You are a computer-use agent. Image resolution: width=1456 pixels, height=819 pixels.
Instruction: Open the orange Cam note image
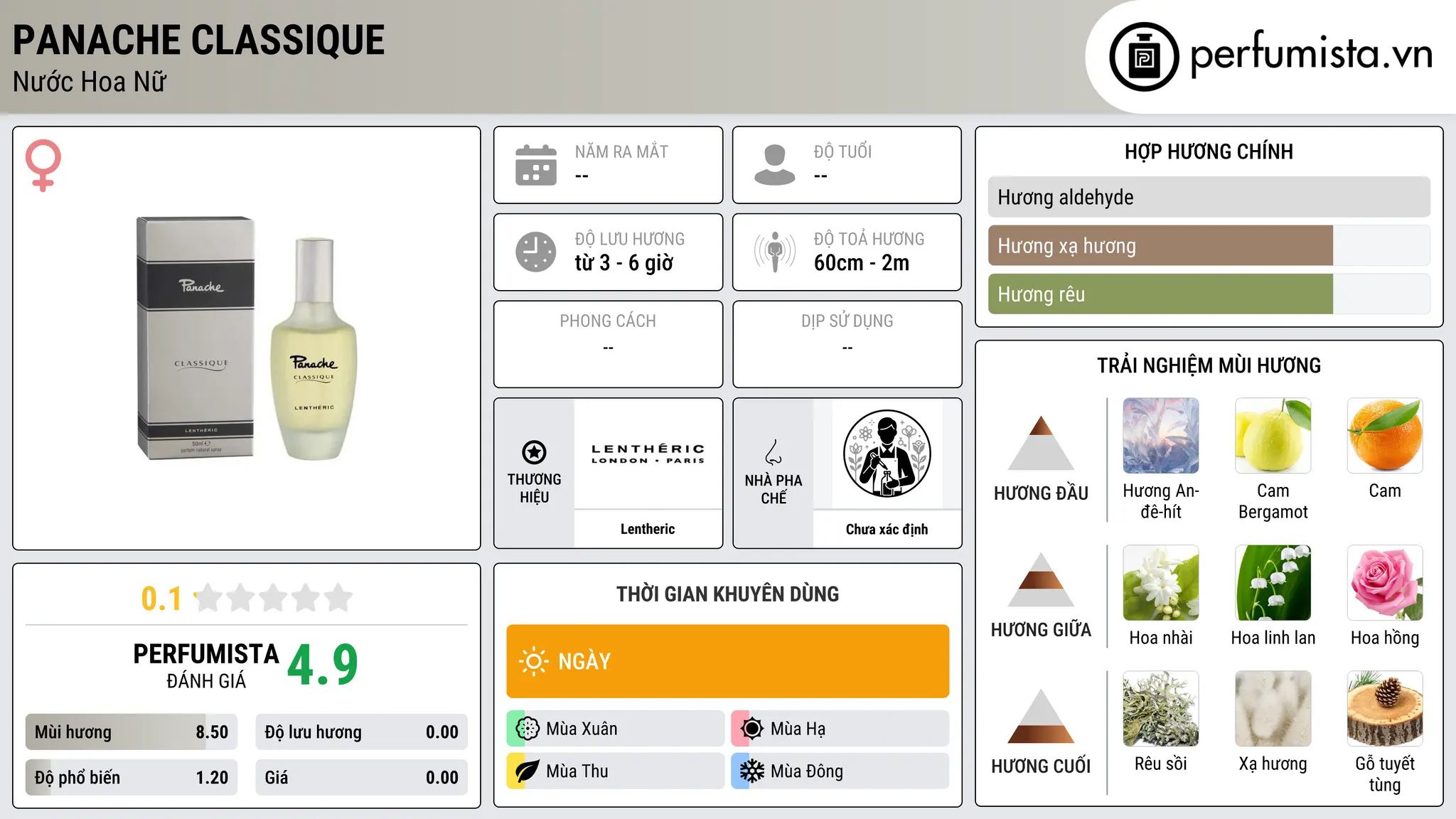coord(1385,436)
